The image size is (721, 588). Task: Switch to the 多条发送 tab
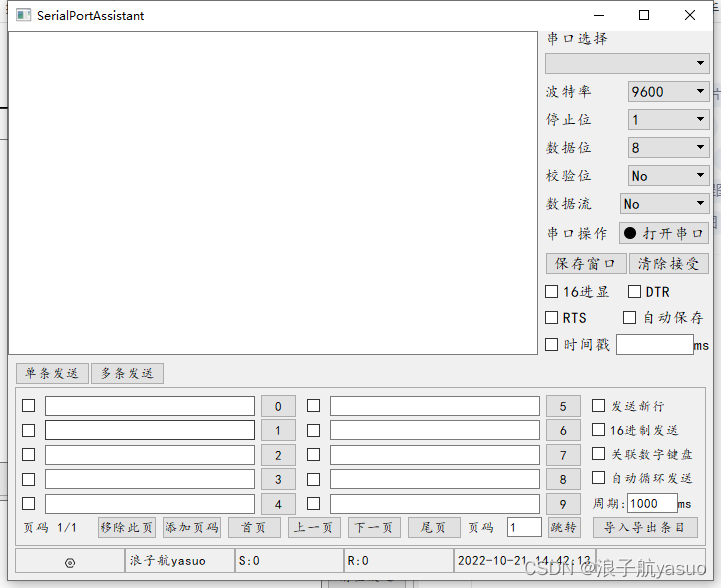127,373
